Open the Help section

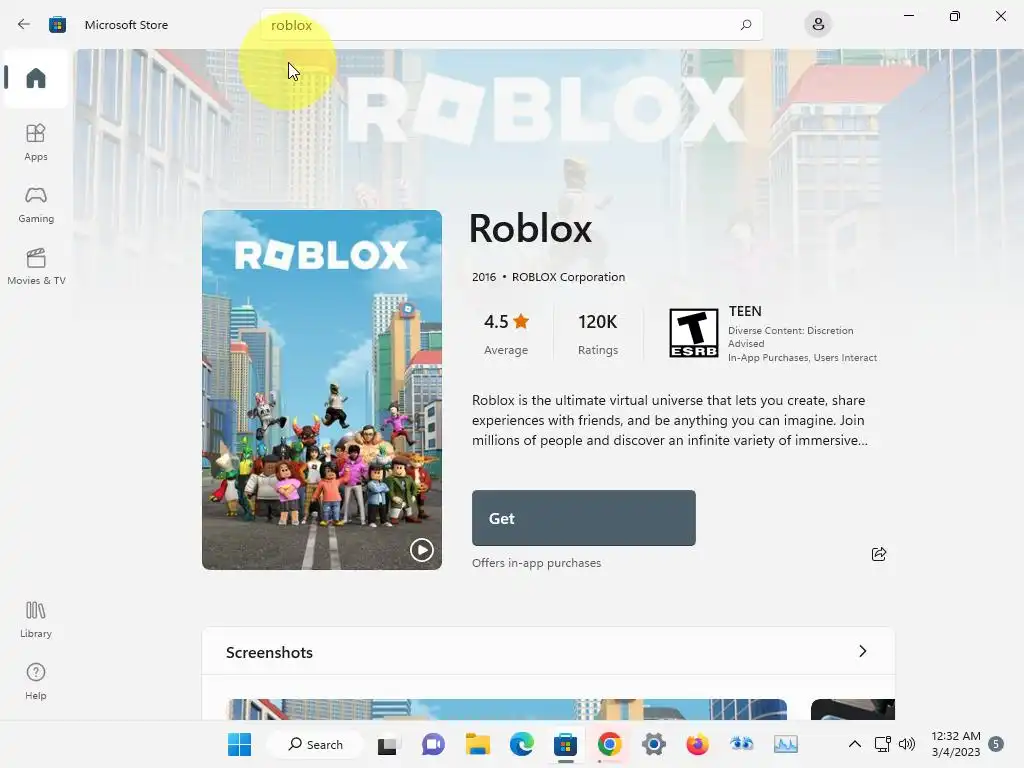pyautogui.click(x=36, y=681)
